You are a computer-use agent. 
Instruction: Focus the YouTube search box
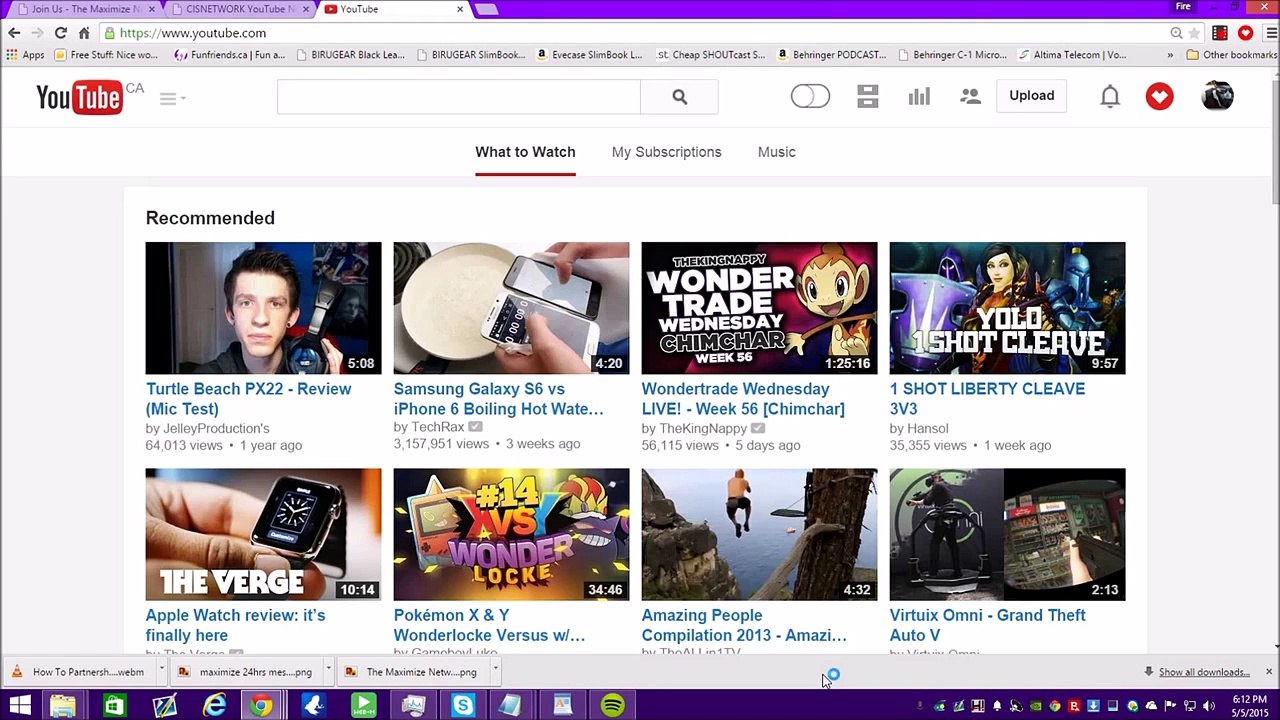[459, 97]
